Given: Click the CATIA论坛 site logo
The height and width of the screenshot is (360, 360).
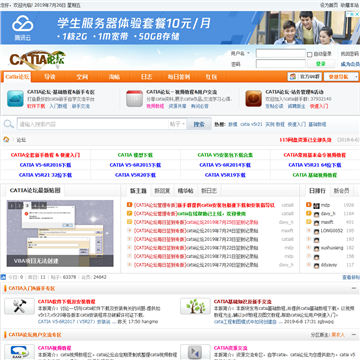Looking at the screenshot, I should [37, 60].
